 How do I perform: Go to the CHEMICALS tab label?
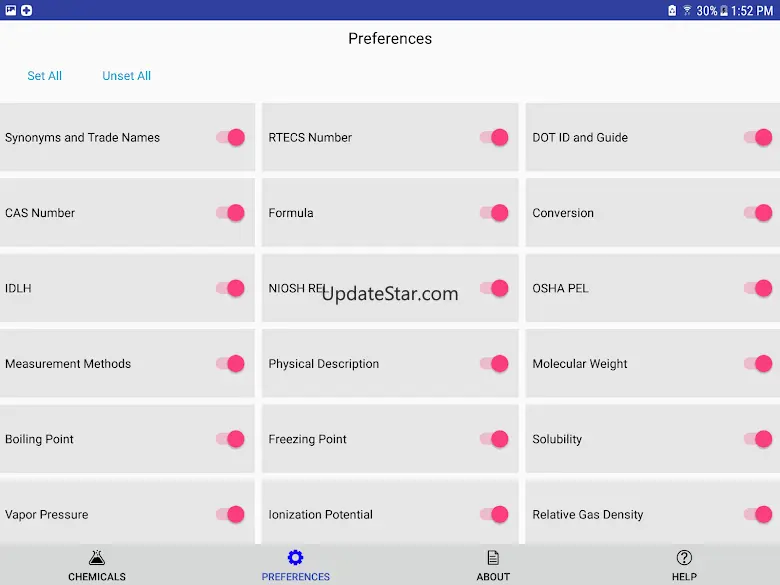coord(97,577)
